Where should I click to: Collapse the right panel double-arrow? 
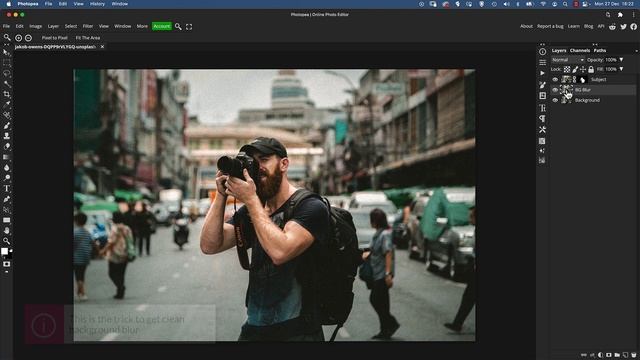[x=595, y=44]
